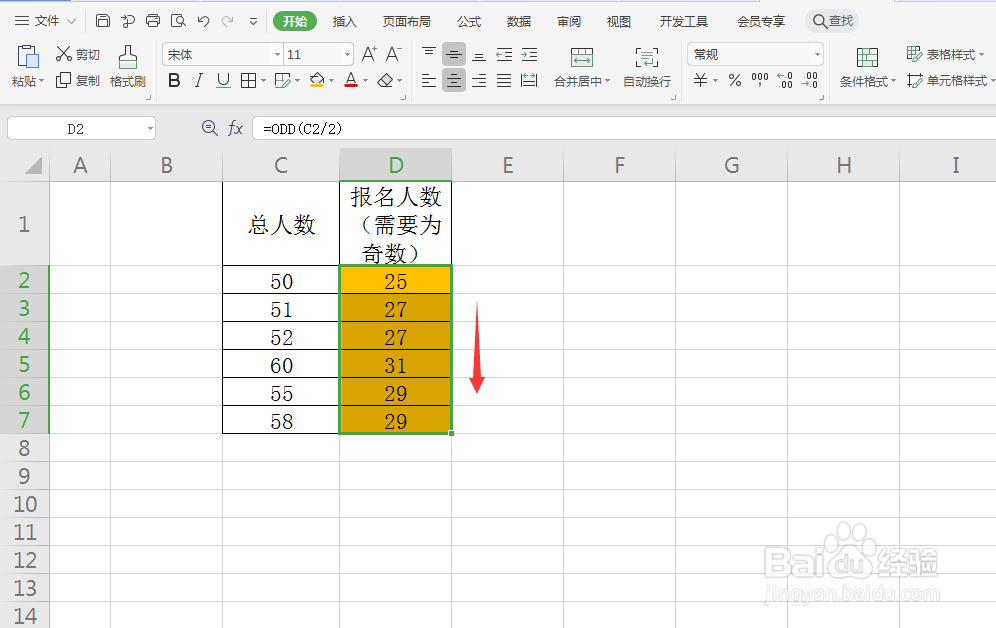Select the Format Painter (格式刷) brush
996x628 pixels.
tap(128, 66)
